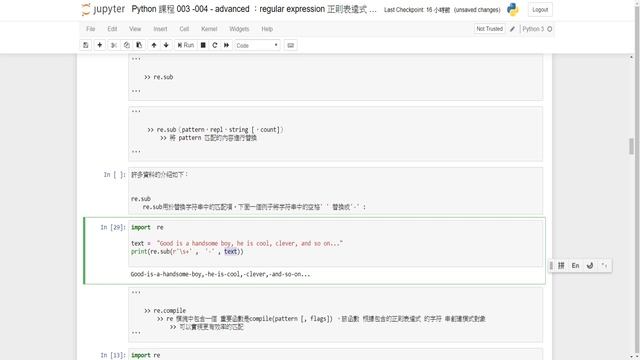The image size is (640, 360).
Task: Copy the selected cells
Action: point(127,45)
